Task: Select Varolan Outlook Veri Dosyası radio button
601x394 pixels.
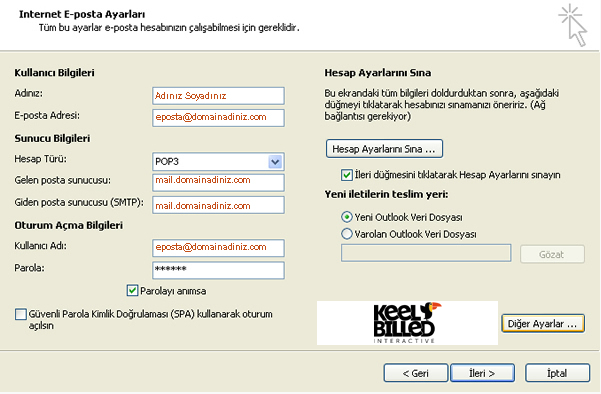Action: (x=346, y=234)
